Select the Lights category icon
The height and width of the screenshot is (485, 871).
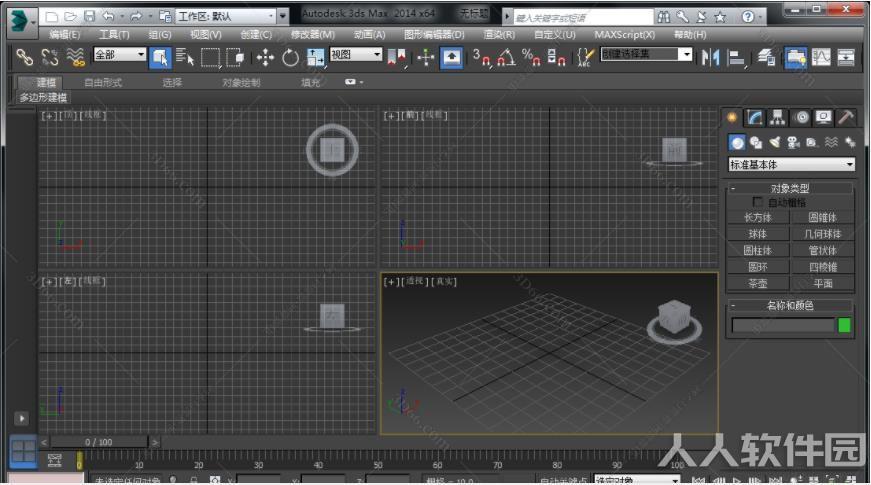tap(774, 143)
